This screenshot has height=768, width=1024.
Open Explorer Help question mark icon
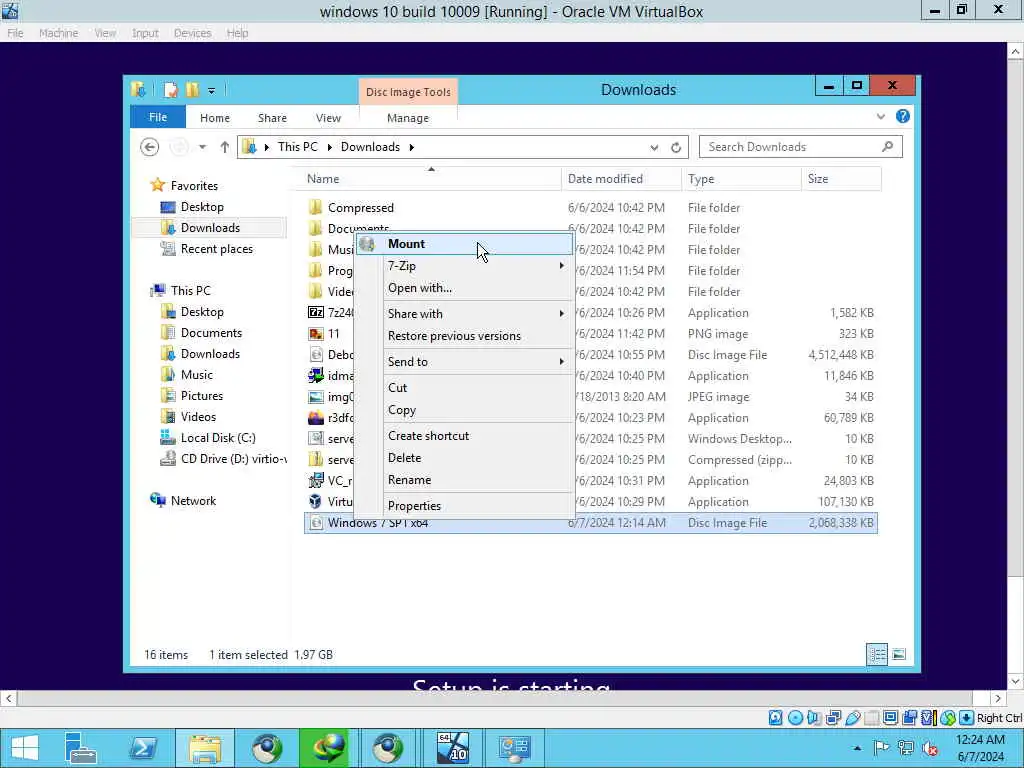coord(903,116)
